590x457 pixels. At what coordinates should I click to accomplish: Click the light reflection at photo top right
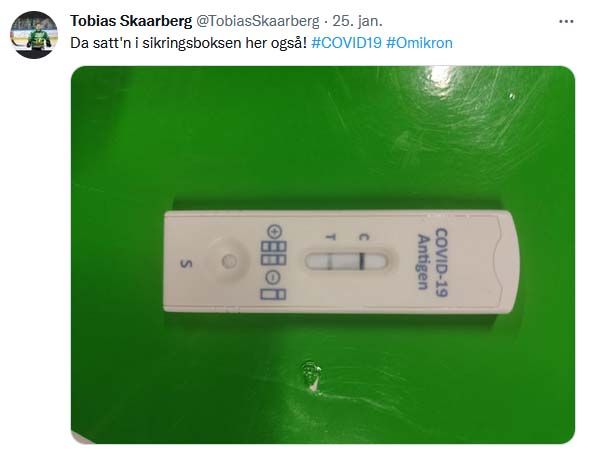point(438,77)
